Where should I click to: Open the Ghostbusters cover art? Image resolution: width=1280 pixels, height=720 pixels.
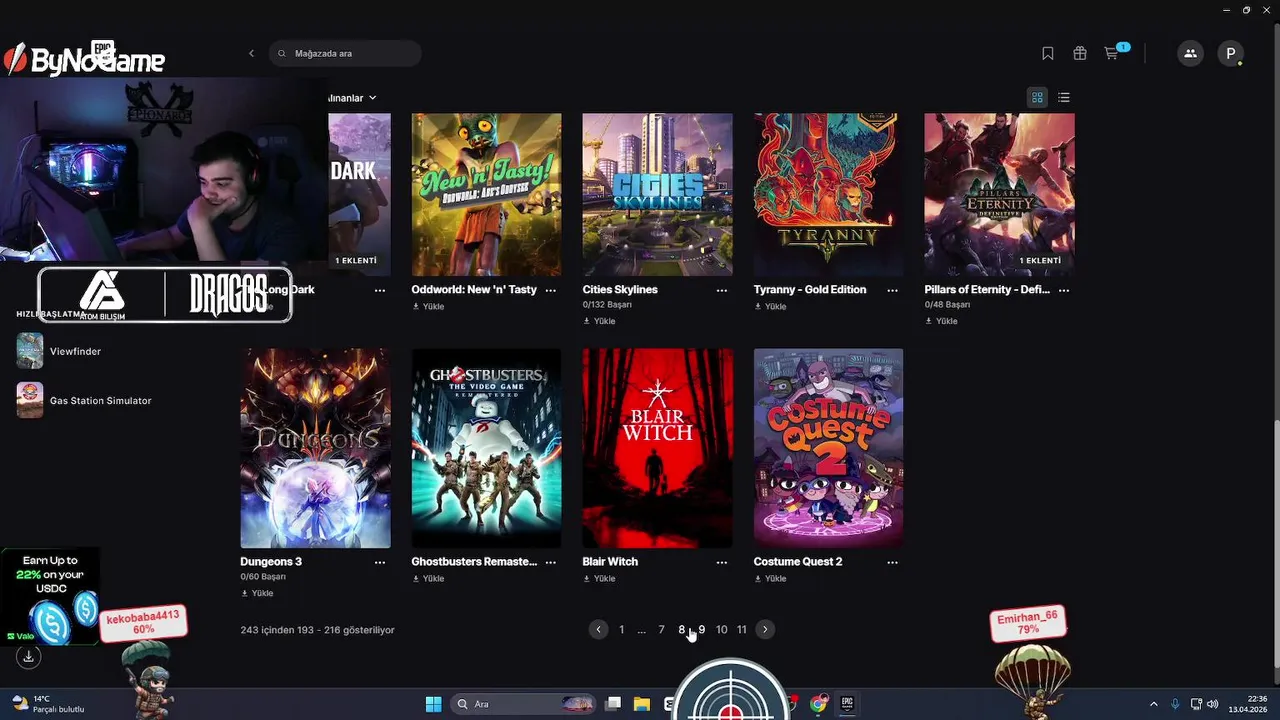[x=486, y=448]
